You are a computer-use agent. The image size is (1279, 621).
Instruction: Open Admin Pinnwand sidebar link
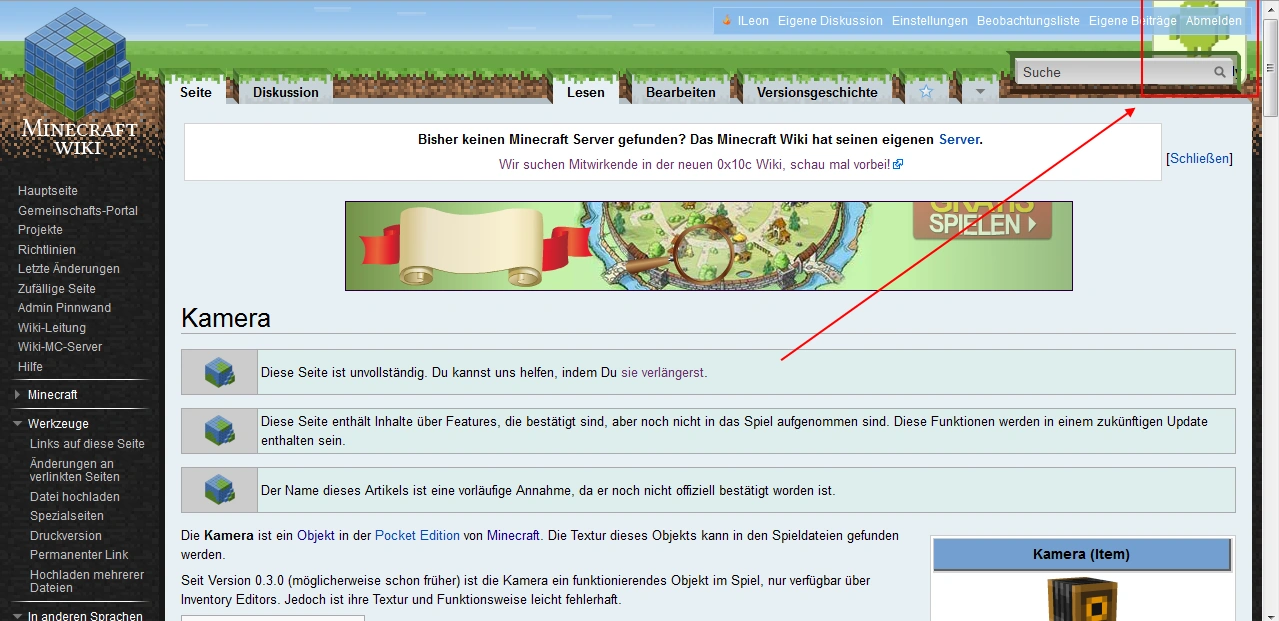point(65,308)
